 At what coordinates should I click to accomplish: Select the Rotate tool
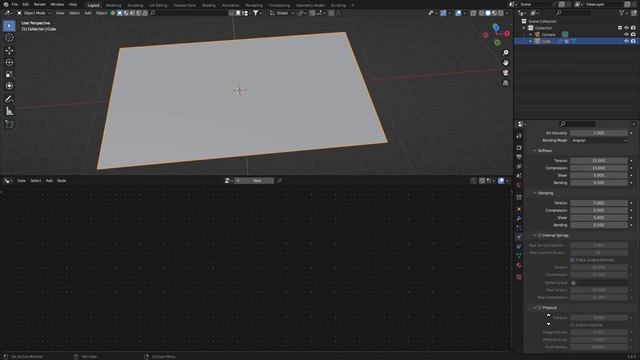9,62
